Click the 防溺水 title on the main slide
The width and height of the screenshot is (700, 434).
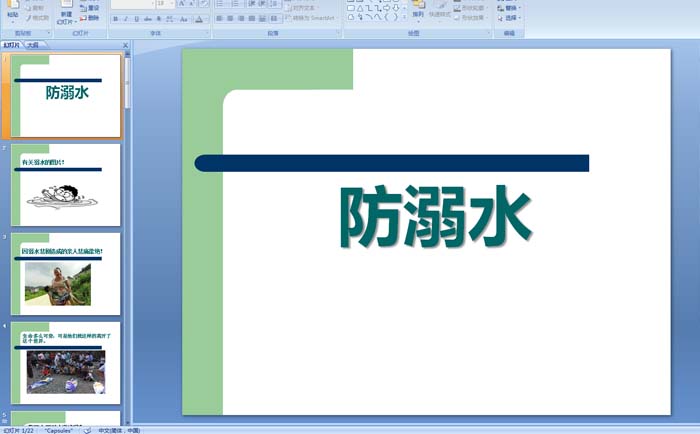point(436,217)
